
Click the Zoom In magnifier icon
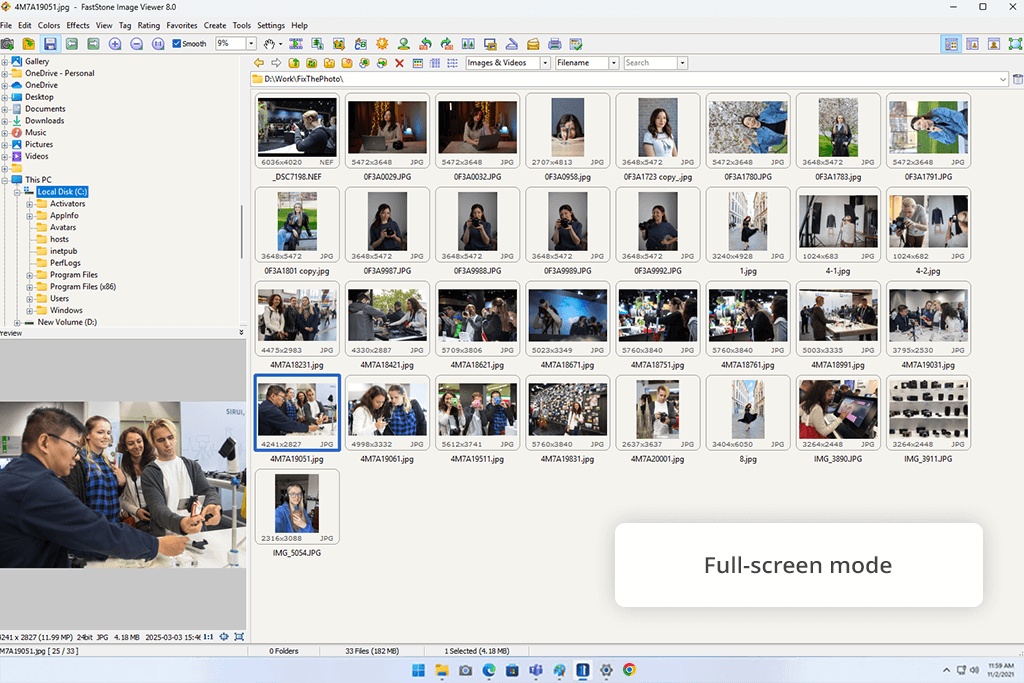coord(115,44)
